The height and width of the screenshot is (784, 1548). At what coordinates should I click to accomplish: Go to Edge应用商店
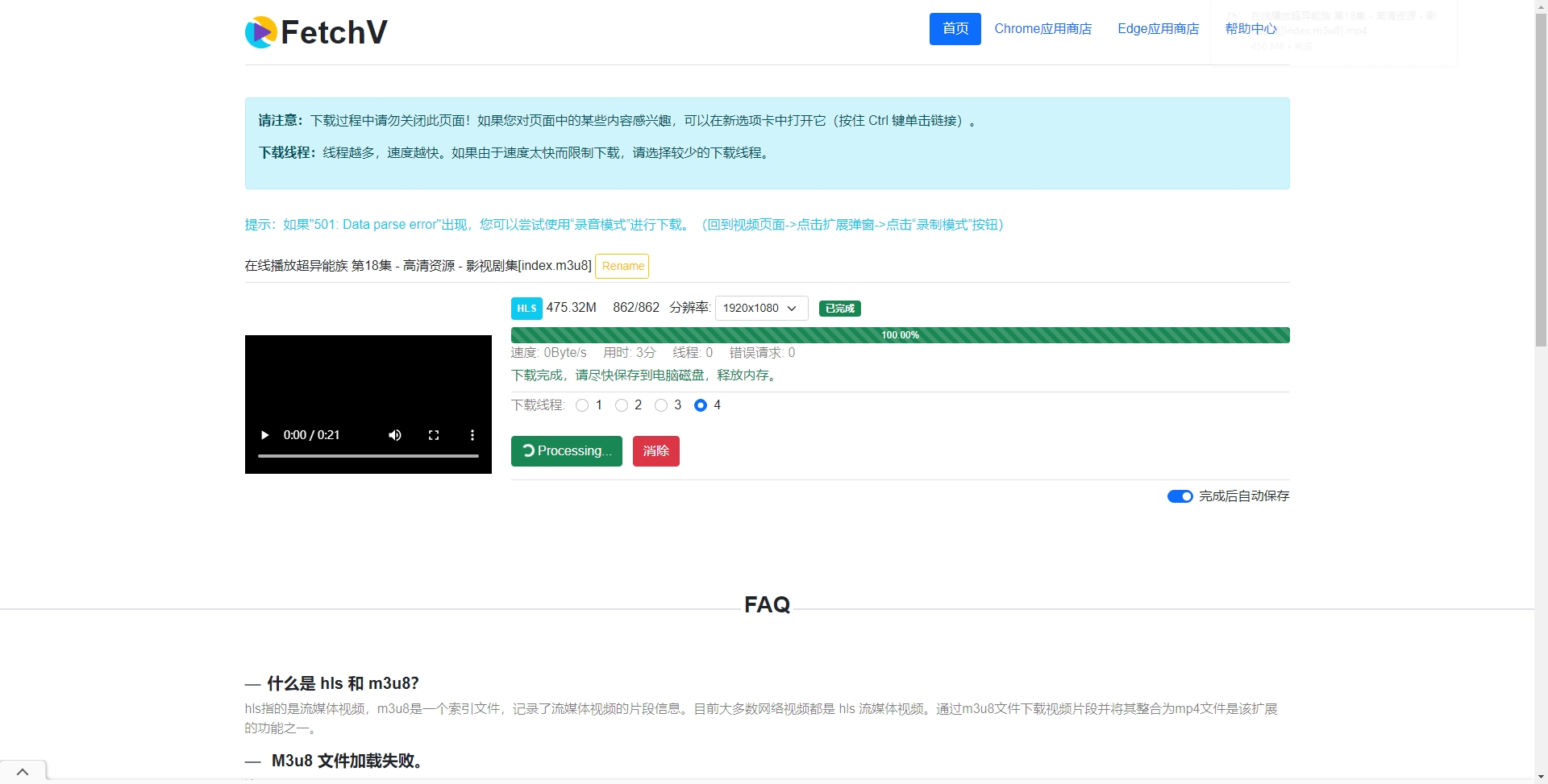[1159, 29]
